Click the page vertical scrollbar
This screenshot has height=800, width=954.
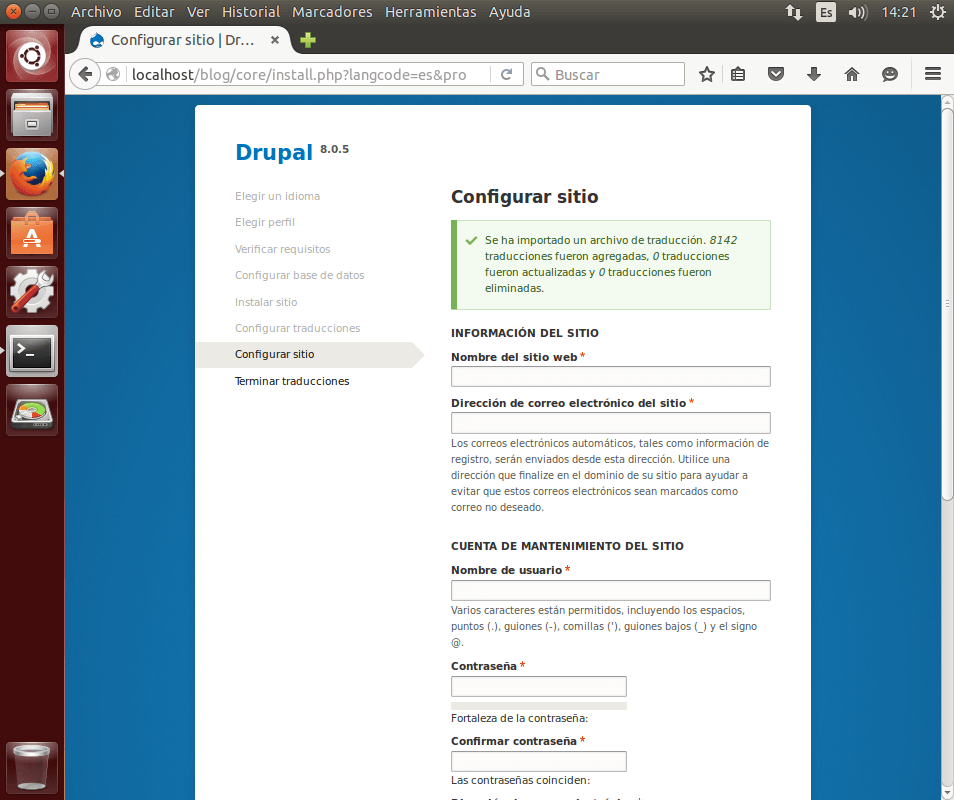[947, 304]
